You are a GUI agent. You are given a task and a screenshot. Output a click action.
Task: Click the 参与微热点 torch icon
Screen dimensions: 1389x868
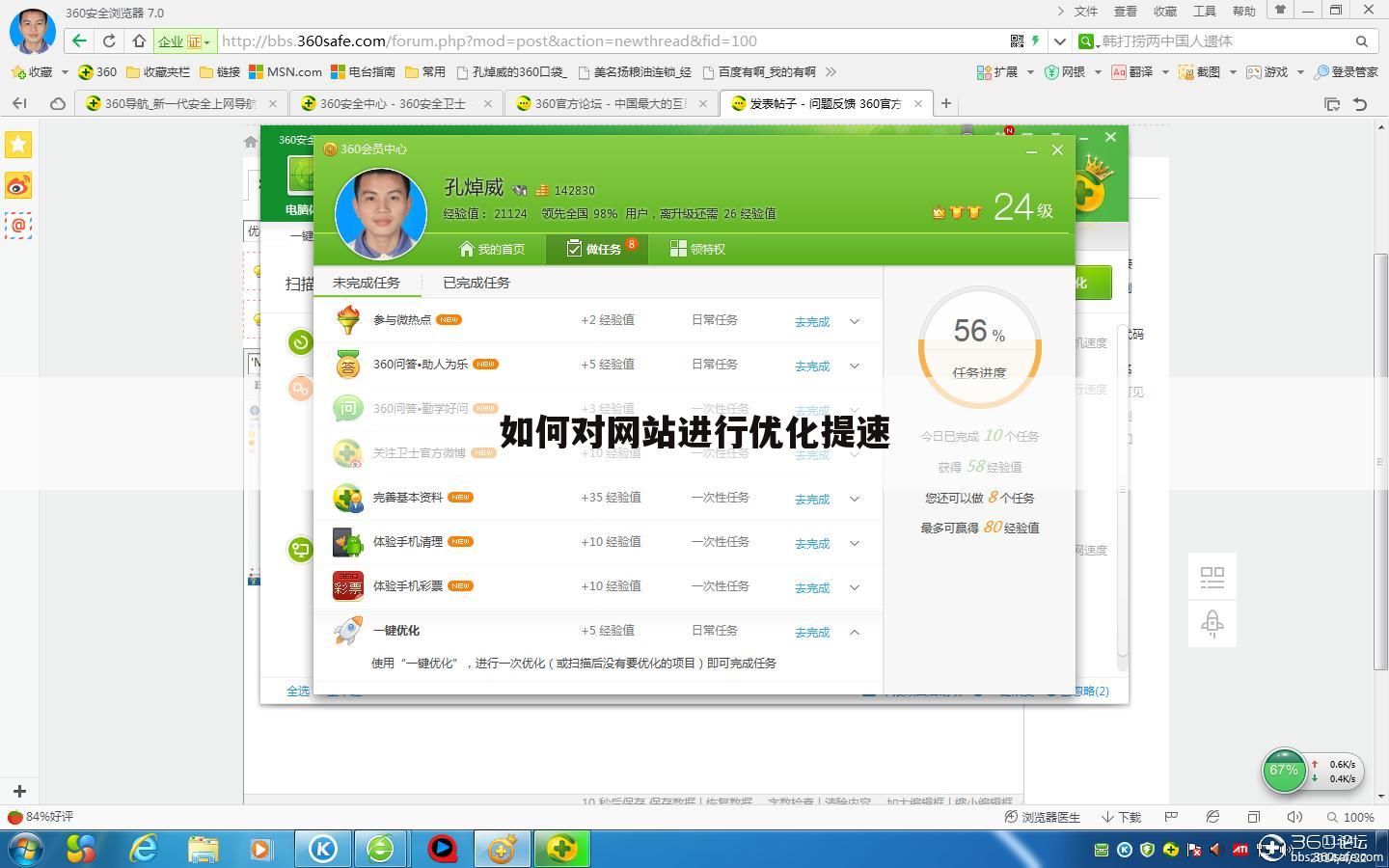(348, 320)
